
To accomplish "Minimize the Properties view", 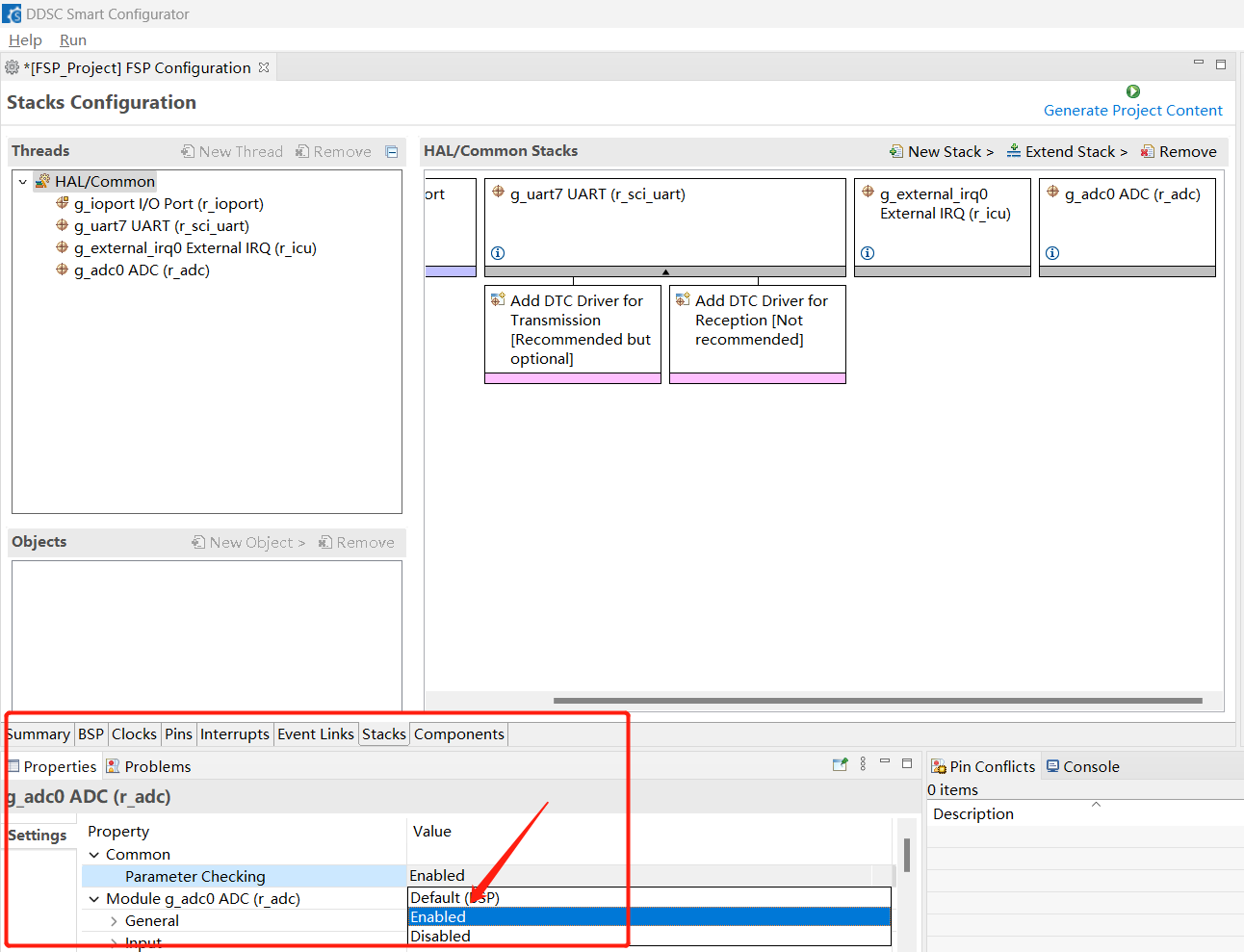I will point(884,761).
